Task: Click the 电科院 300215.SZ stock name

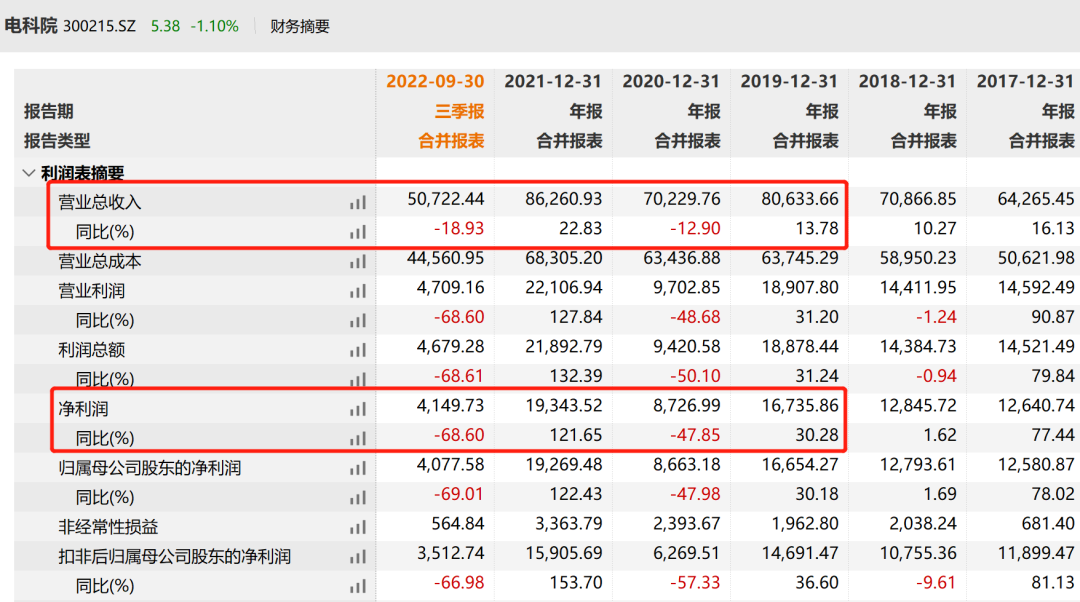Action: tap(72, 27)
